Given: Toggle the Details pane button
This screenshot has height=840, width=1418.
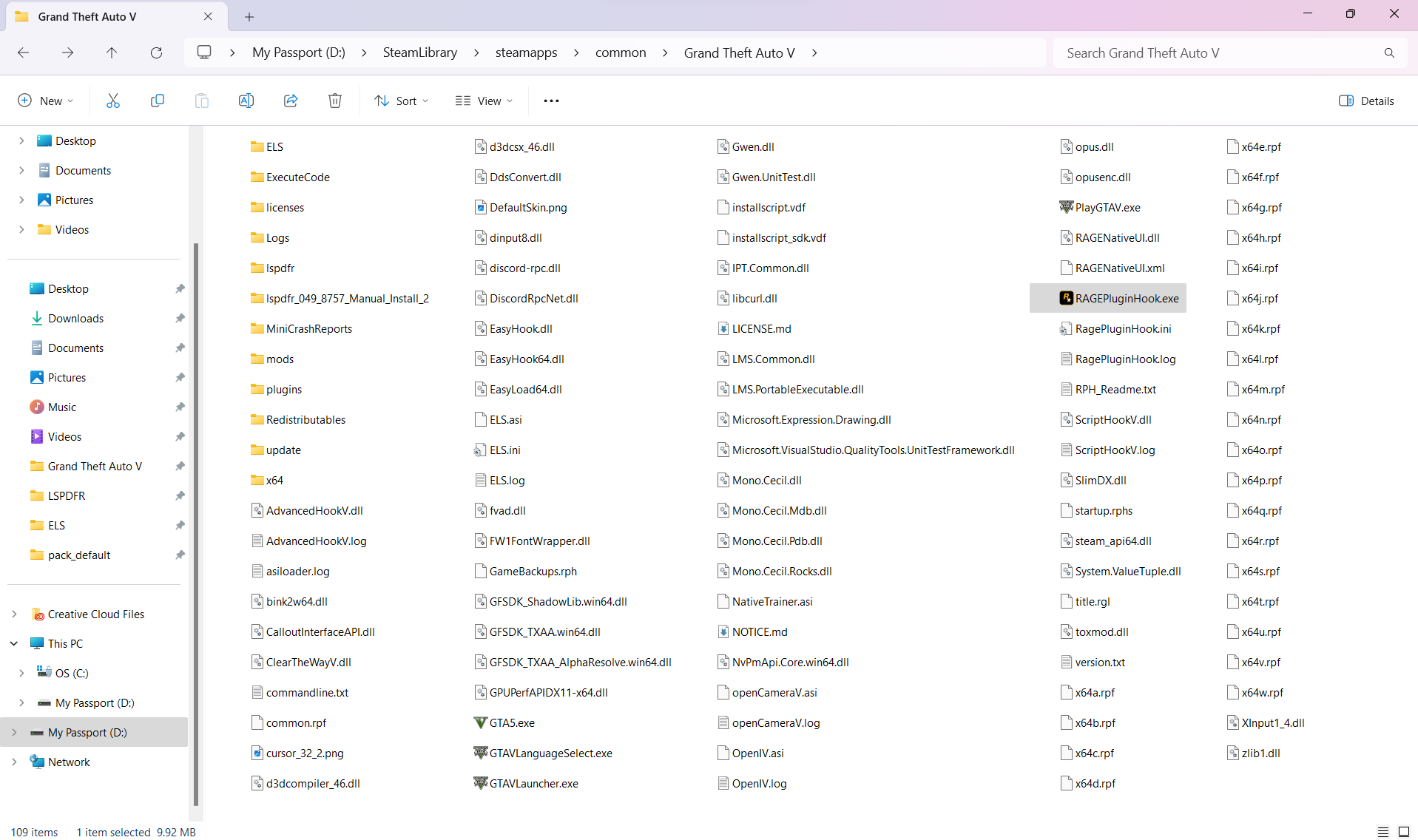Looking at the screenshot, I should [x=1366, y=101].
